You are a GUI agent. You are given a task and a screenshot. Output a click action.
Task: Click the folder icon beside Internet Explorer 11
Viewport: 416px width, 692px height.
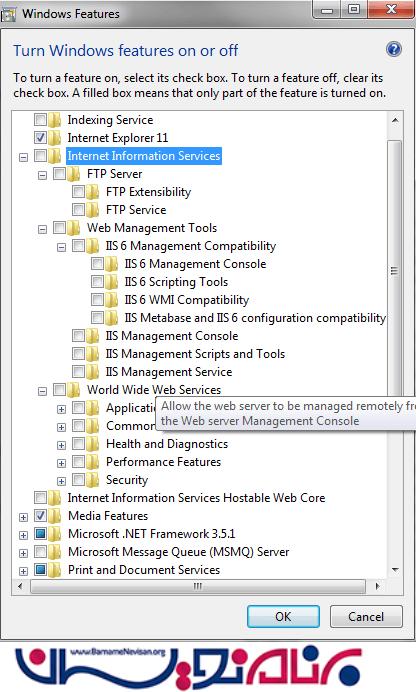(55, 138)
